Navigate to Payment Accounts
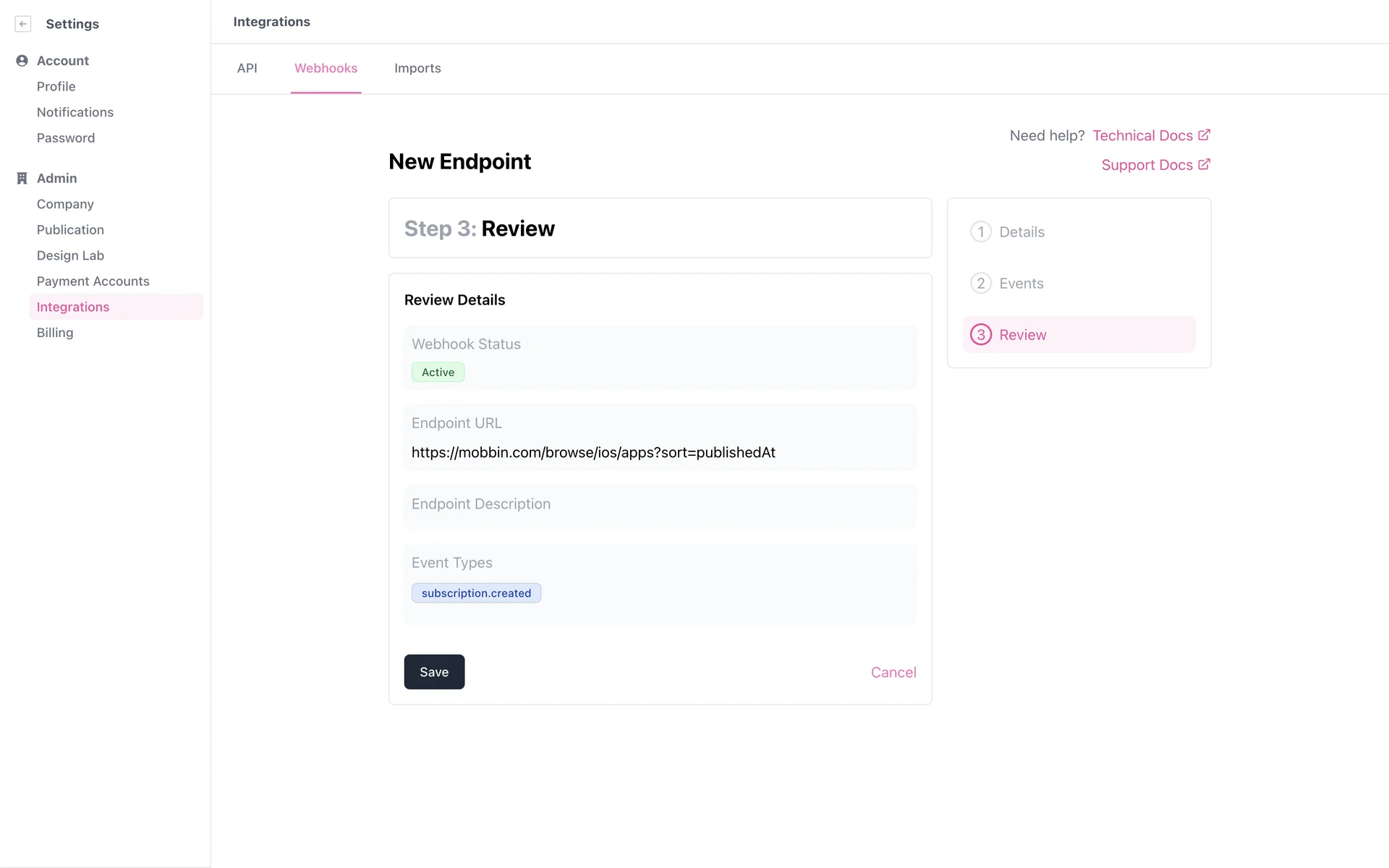The height and width of the screenshot is (868, 1389). coord(93,281)
